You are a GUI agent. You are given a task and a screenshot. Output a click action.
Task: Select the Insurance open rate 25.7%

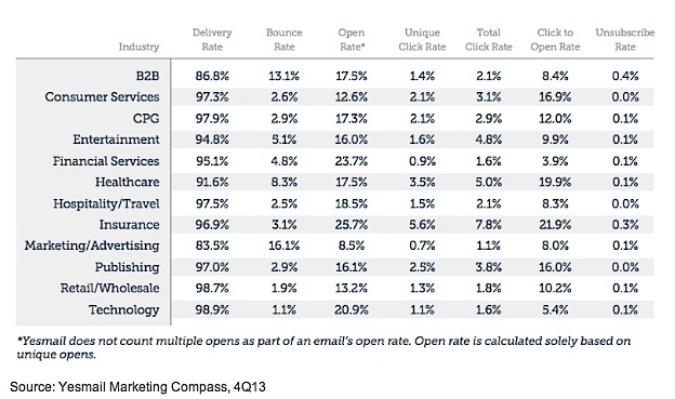point(352,225)
